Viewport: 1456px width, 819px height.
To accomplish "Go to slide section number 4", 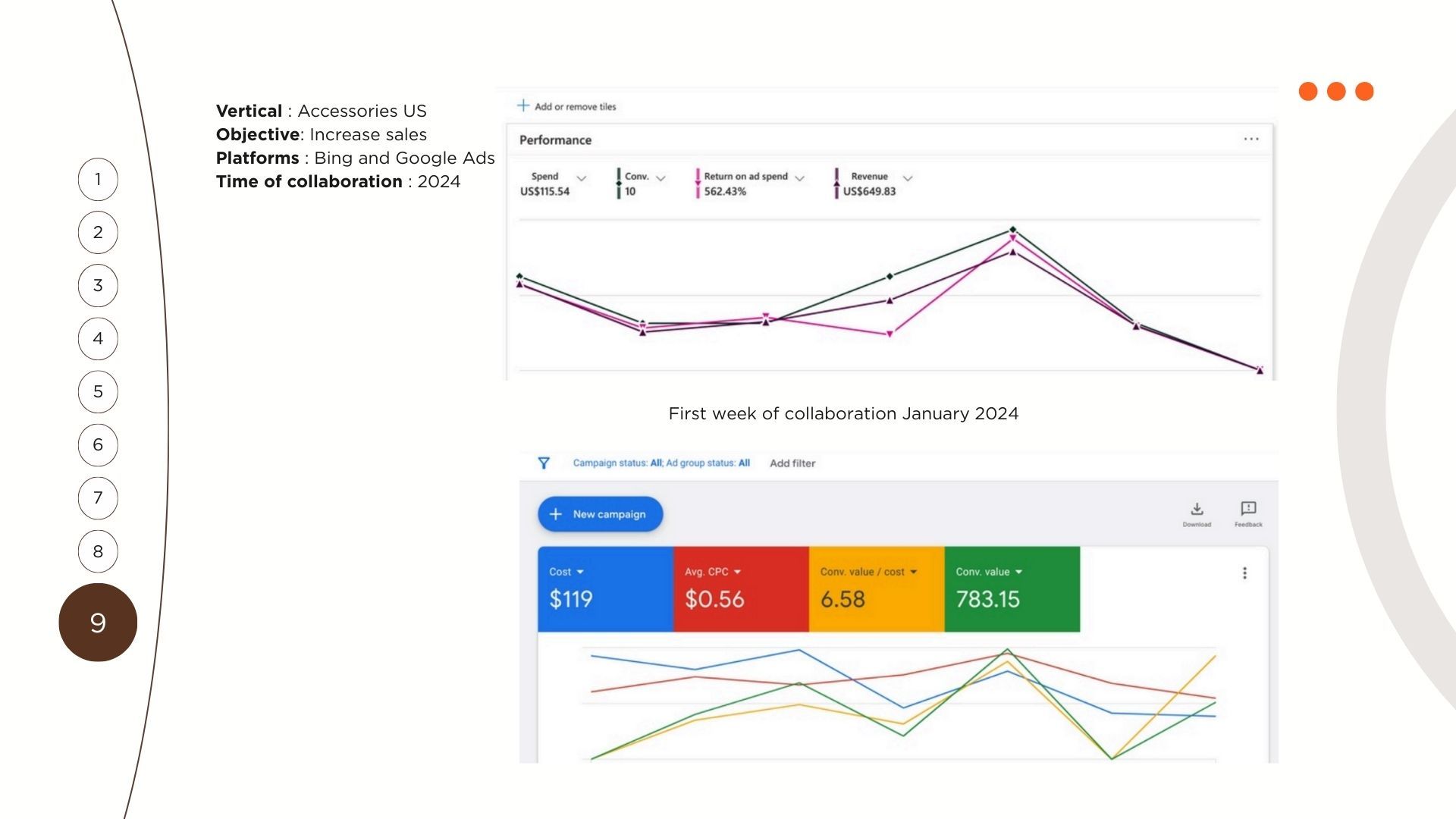I will click(98, 339).
